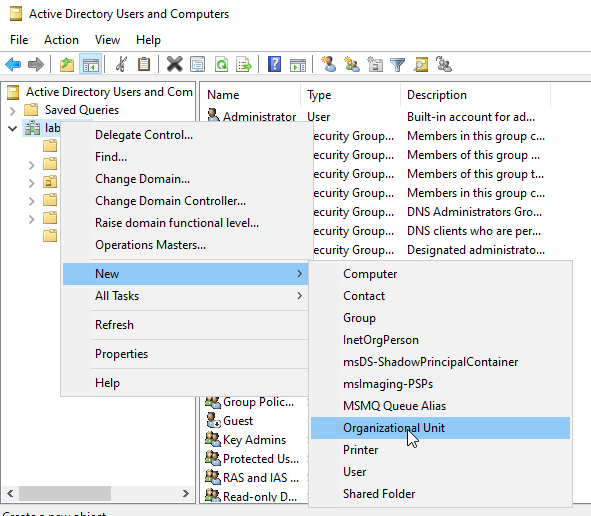The width and height of the screenshot is (591, 516).
Task: Open the Action menu
Action: coord(61,40)
